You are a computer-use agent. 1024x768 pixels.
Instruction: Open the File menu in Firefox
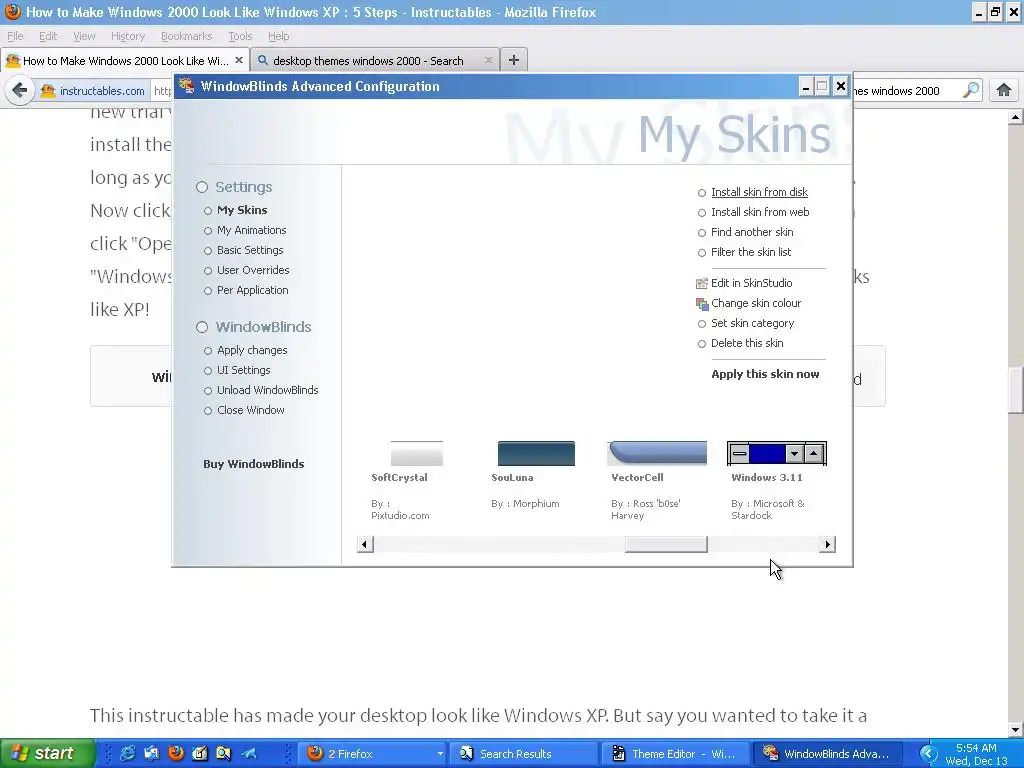click(x=15, y=36)
